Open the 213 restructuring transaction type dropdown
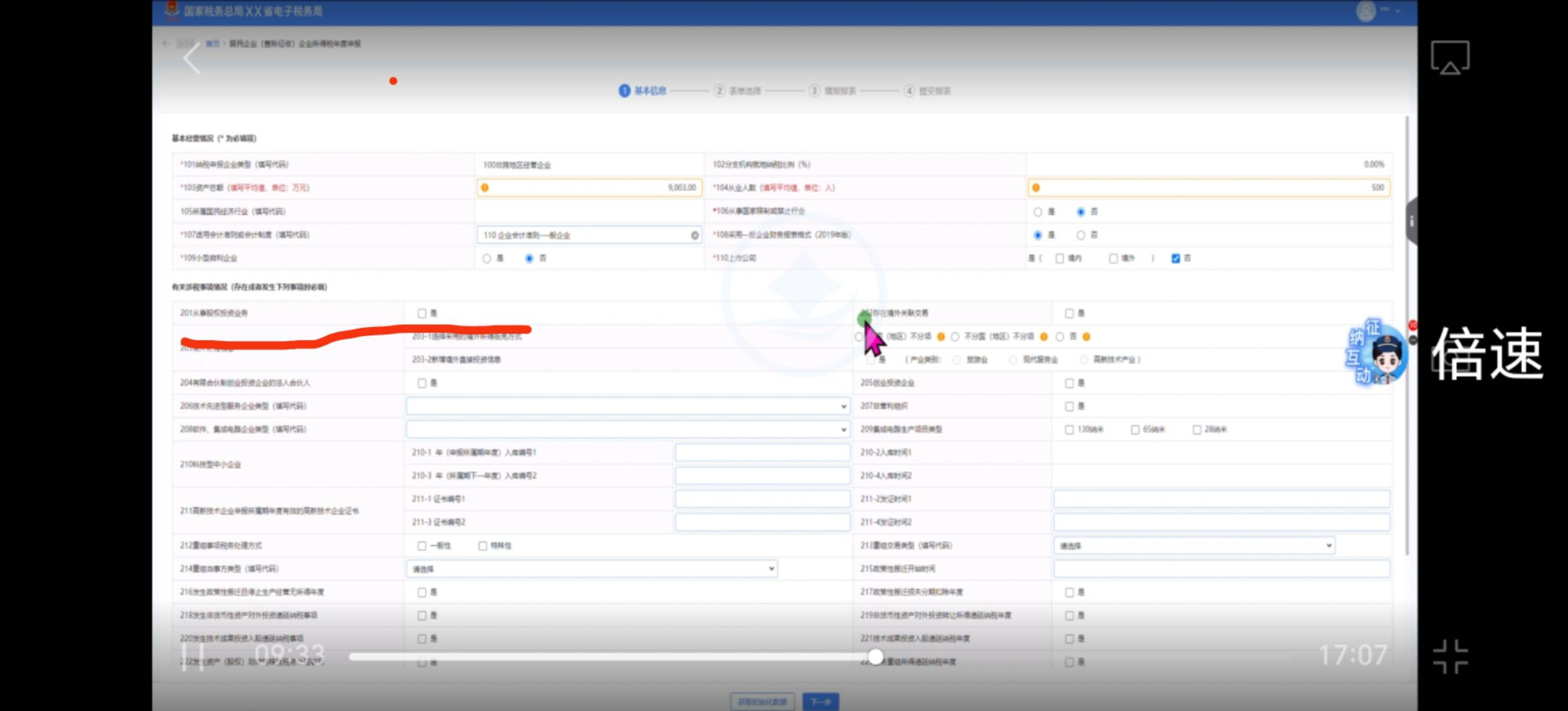 (x=1194, y=546)
